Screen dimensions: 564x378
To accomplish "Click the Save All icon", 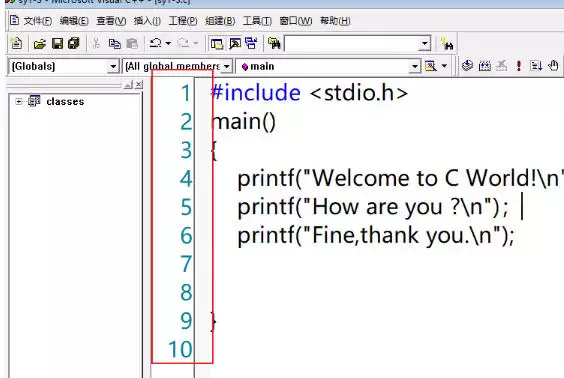I will click(74, 44).
